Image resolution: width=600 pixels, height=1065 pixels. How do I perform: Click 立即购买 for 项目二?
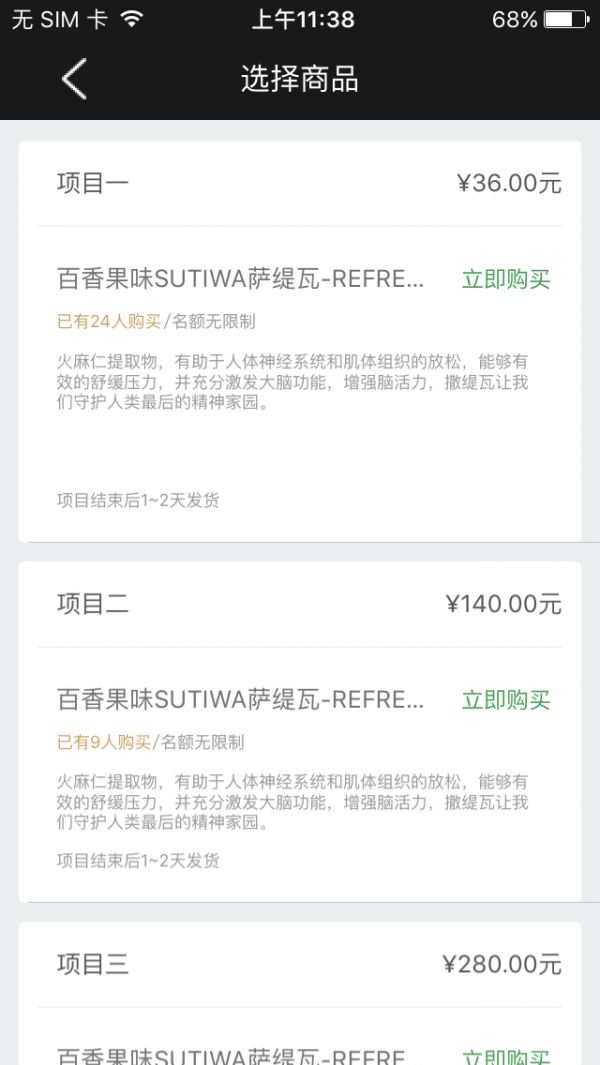tap(506, 700)
